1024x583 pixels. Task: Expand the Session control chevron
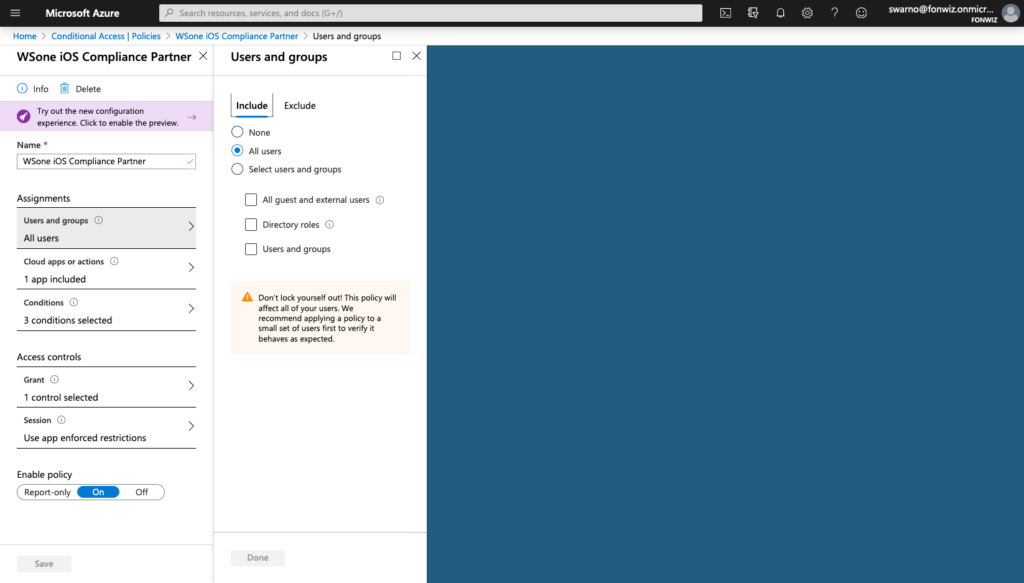pyautogui.click(x=191, y=426)
